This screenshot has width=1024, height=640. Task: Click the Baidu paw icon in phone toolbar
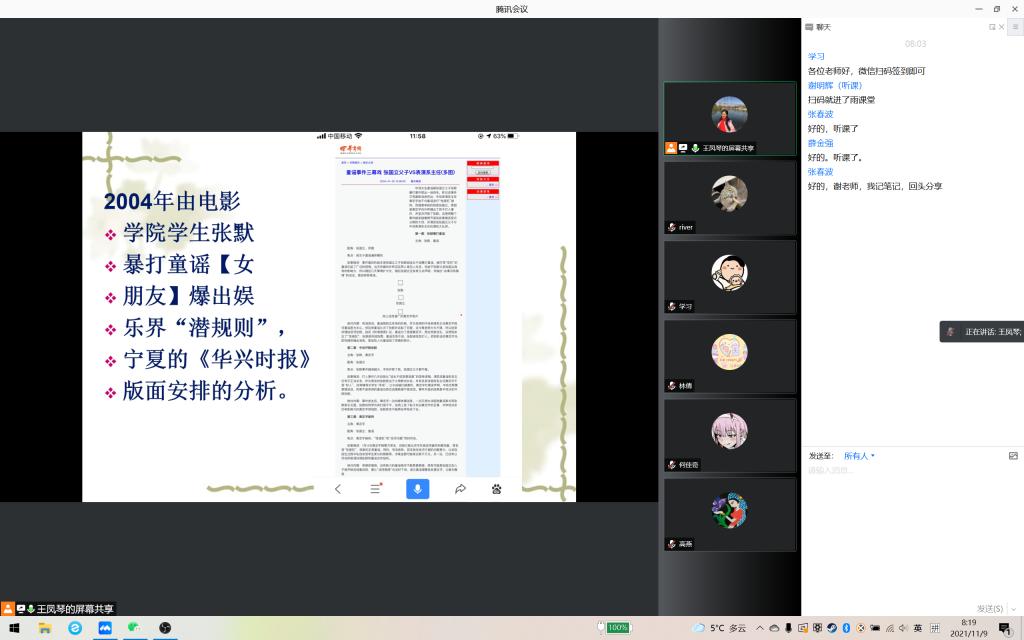coord(497,489)
